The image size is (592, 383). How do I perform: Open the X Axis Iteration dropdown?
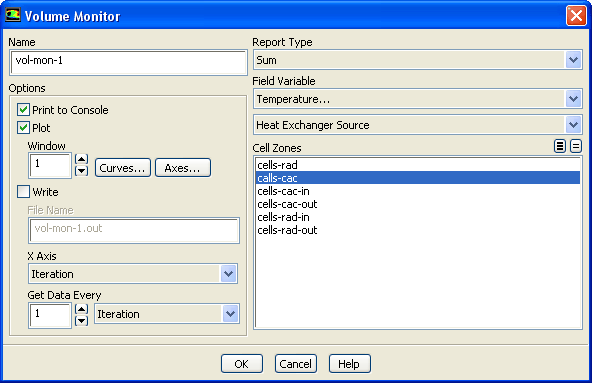228,274
